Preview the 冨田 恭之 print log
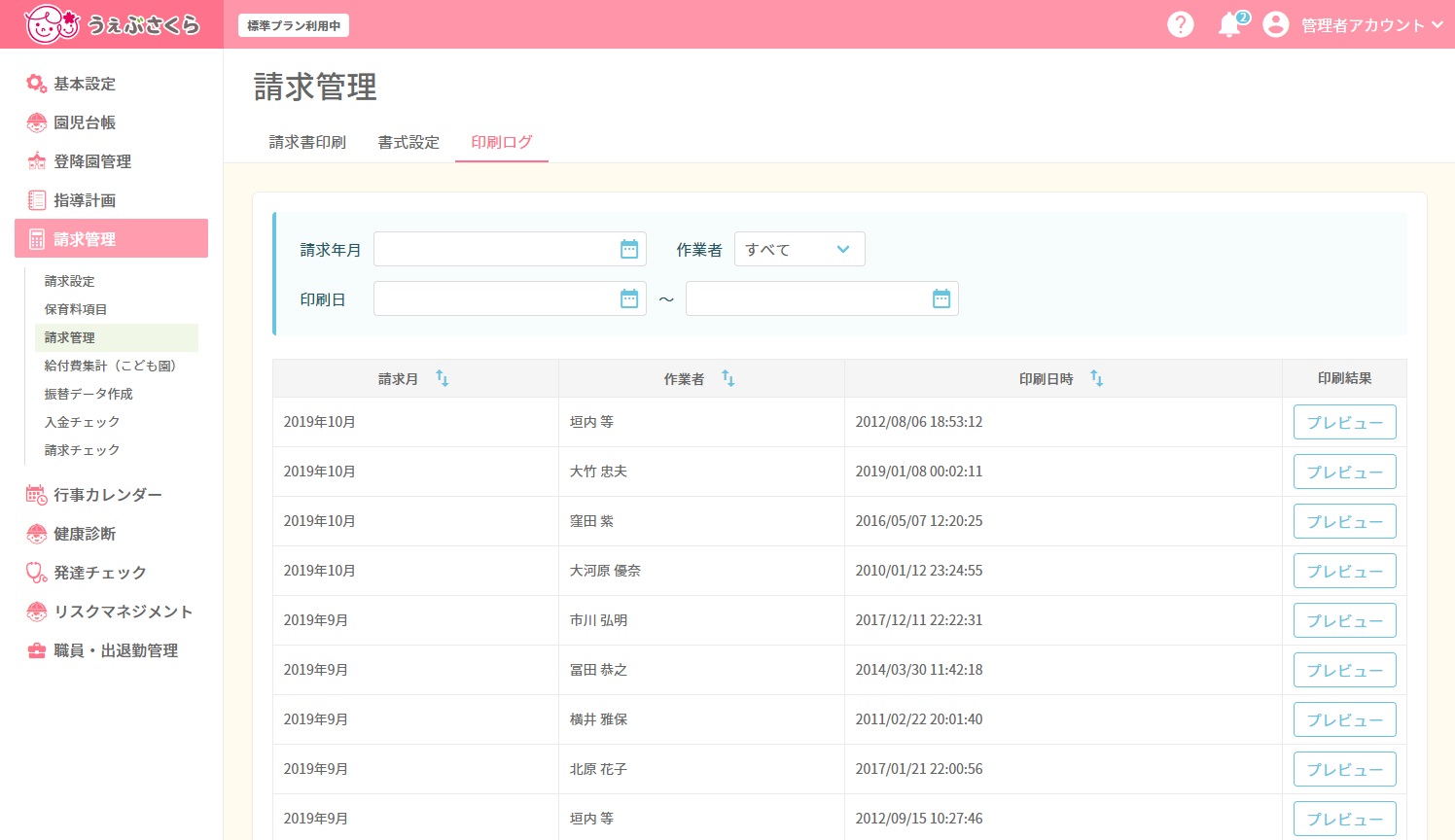This screenshot has height=840, width=1455. 1344,670
